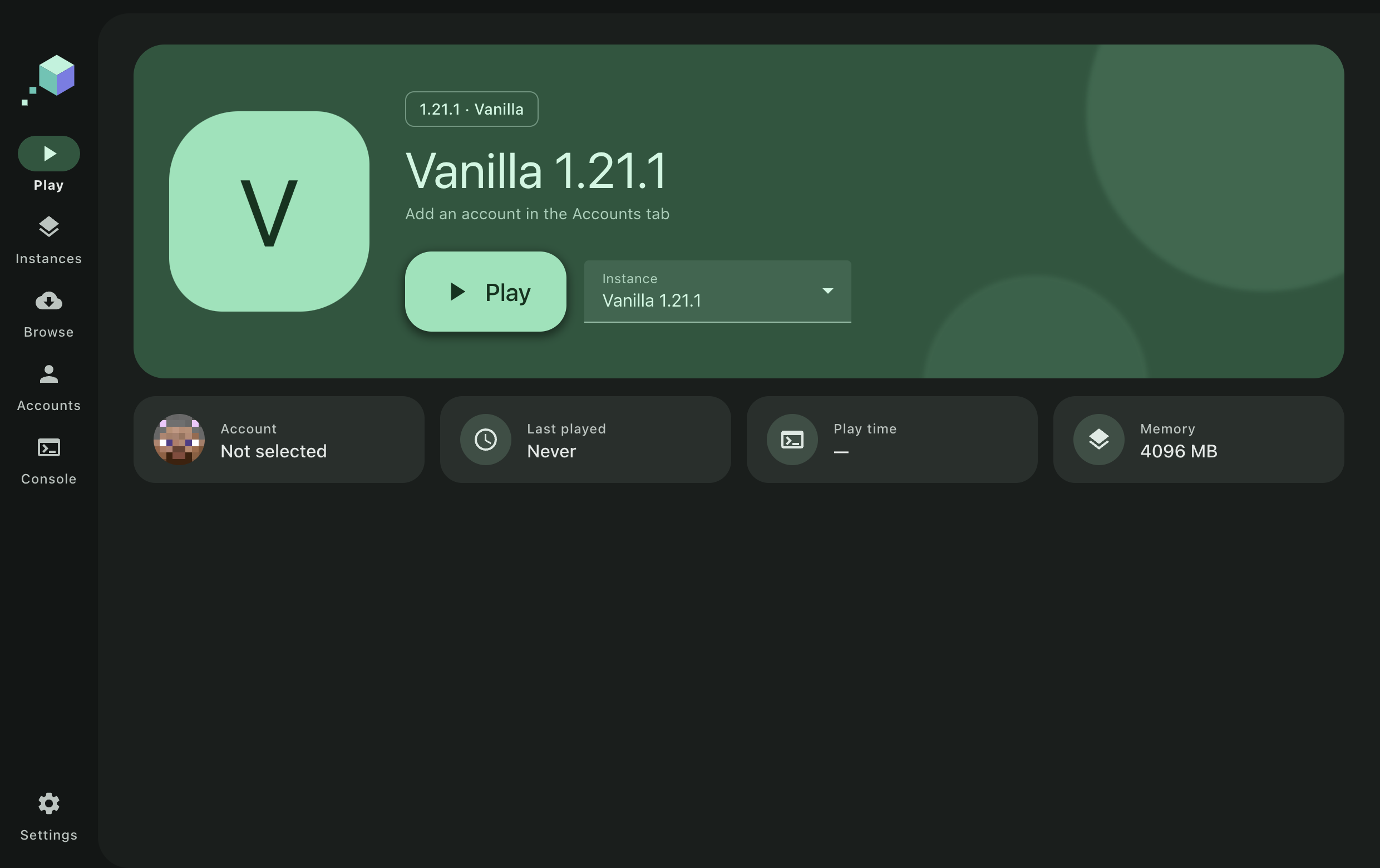Open the Console view
Image resolution: width=1380 pixels, height=868 pixels.
(49, 461)
